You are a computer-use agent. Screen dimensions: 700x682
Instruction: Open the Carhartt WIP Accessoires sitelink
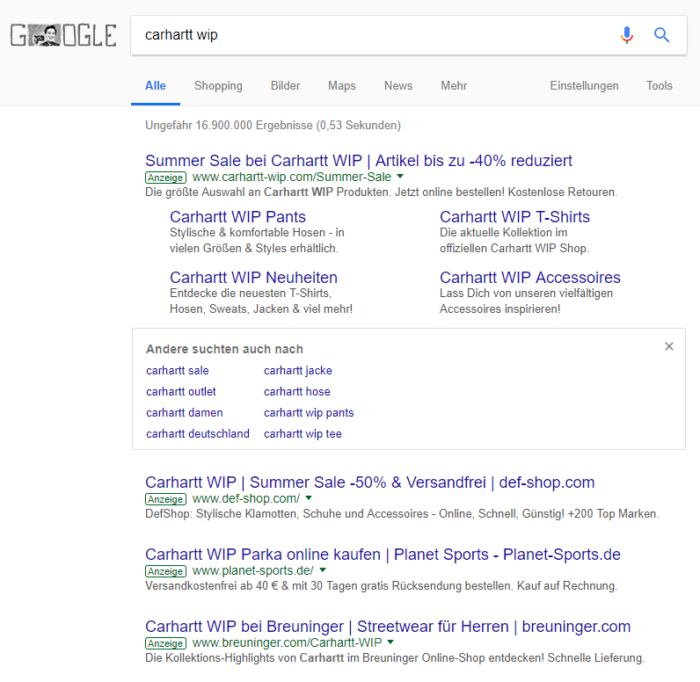[530, 278]
